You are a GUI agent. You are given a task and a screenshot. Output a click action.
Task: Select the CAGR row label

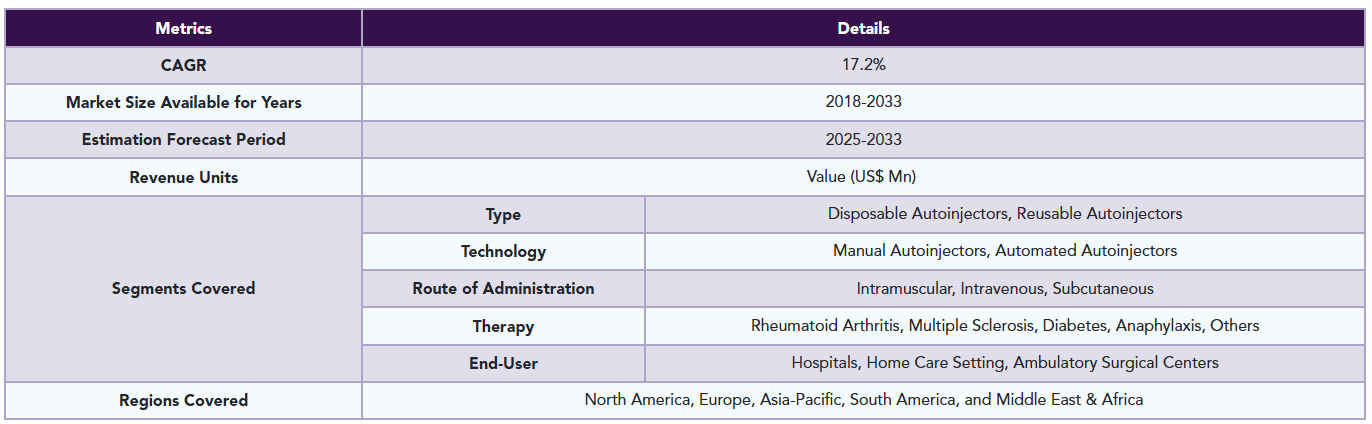click(183, 65)
